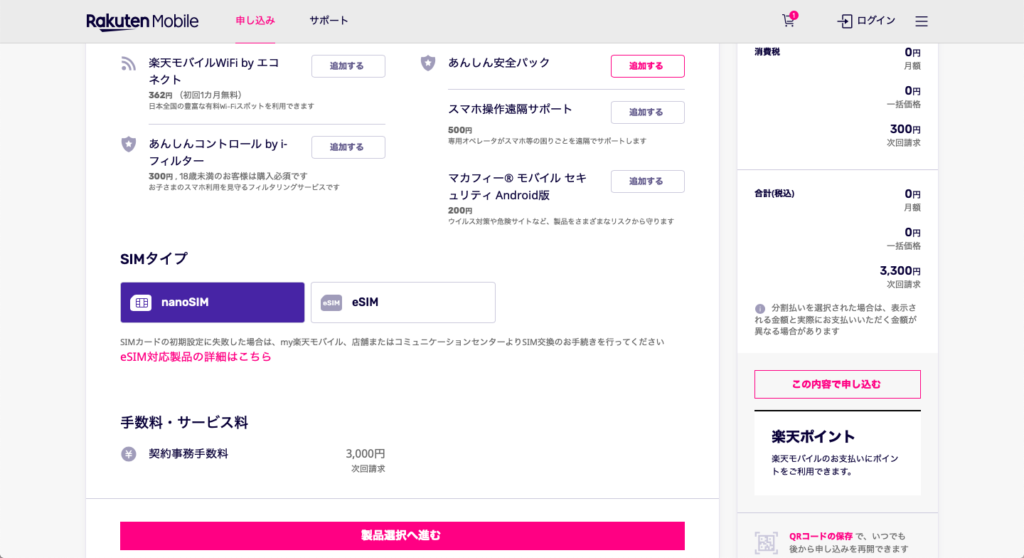The width and height of the screenshot is (1024, 558).
Task: Click the eSIM chip icon
Action: (x=331, y=303)
